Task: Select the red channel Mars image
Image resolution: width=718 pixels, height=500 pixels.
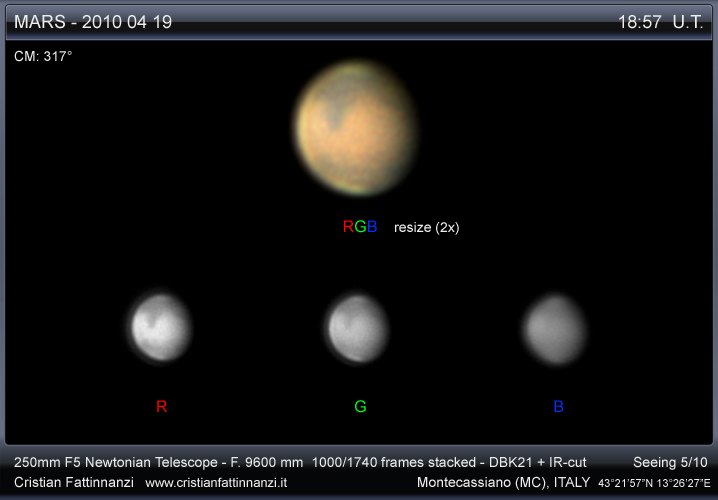Action: click(x=161, y=328)
